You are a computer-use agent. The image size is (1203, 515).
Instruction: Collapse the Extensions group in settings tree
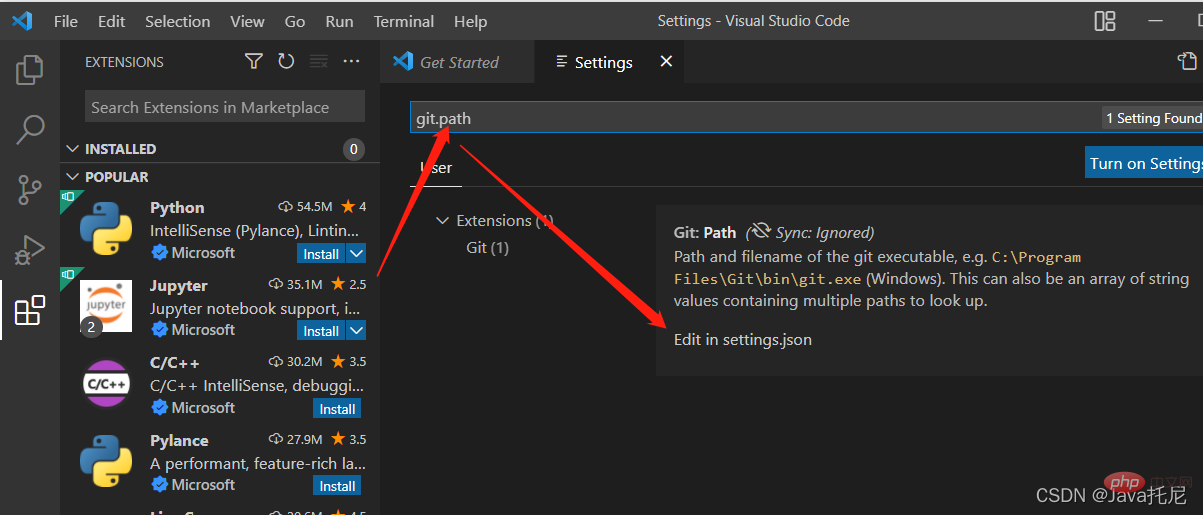pyautogui.click(x=442, y=221)
